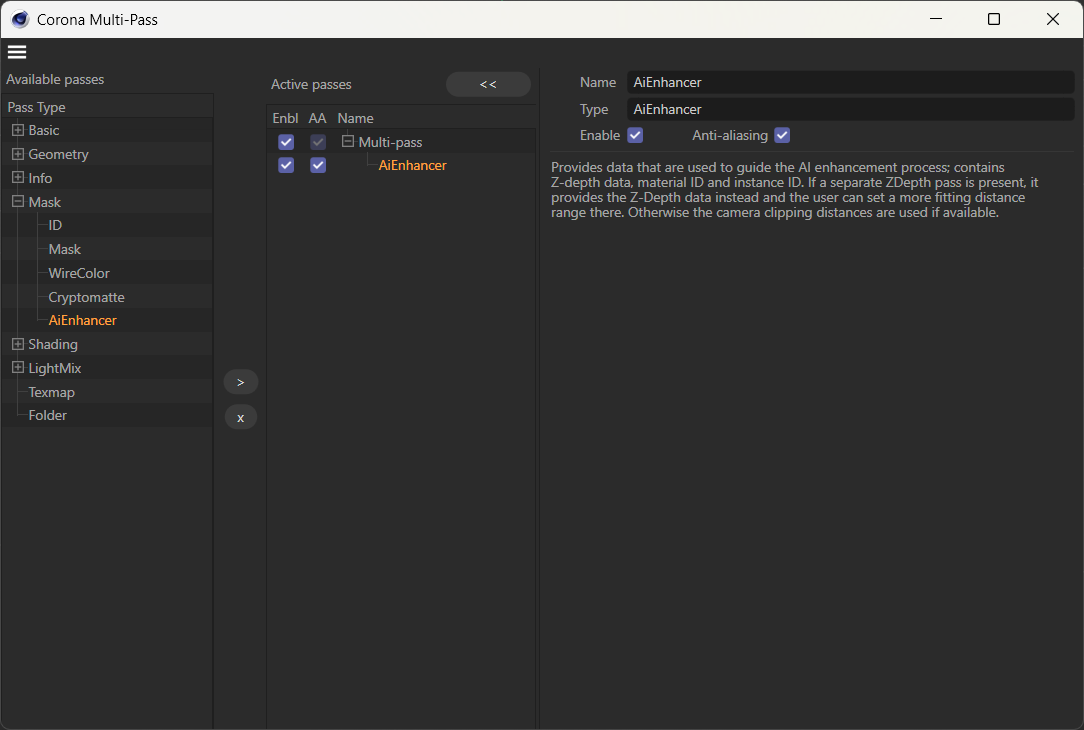The image size is (1084, 730).
Task: Select the Shading label in pass tree
Action: (53, 344)
